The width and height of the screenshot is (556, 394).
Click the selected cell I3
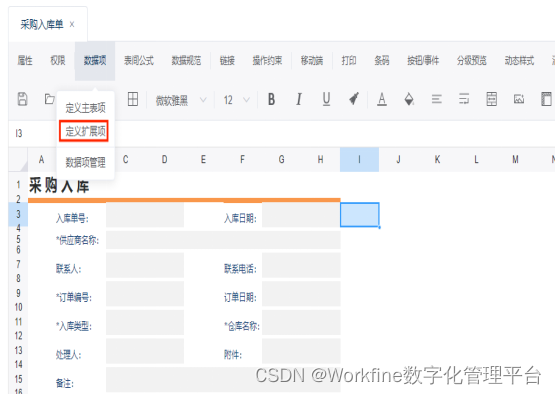tap(360, 215)
